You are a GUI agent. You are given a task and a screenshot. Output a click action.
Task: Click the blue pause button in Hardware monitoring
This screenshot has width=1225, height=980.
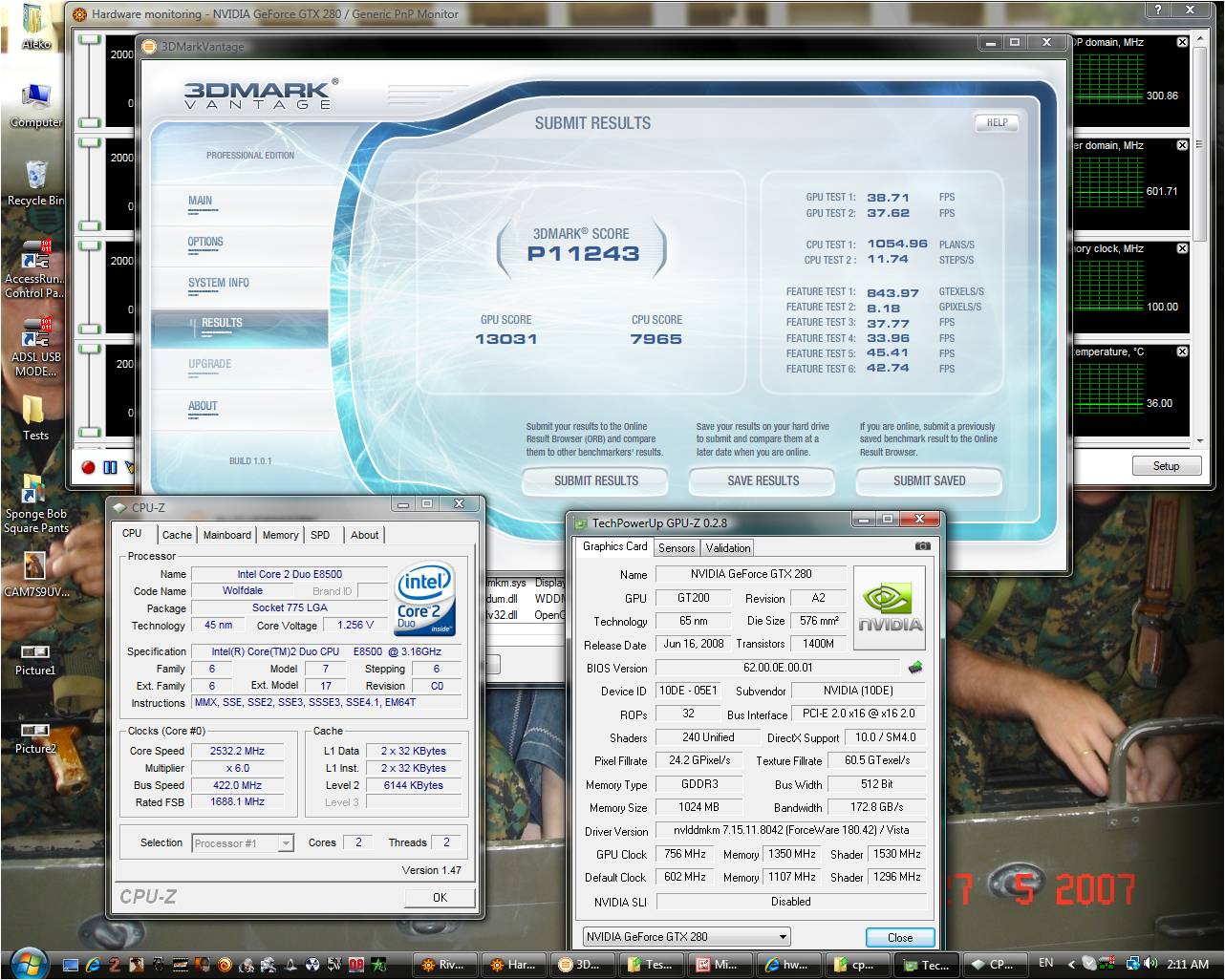click(110, 467)
